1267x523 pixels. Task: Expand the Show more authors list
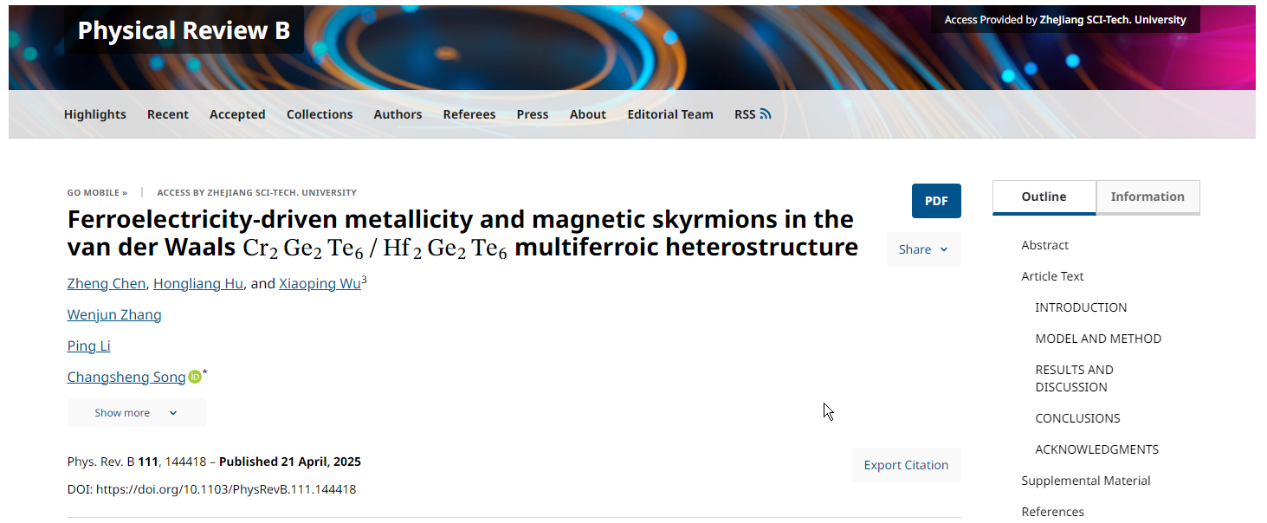coord(136,413)
